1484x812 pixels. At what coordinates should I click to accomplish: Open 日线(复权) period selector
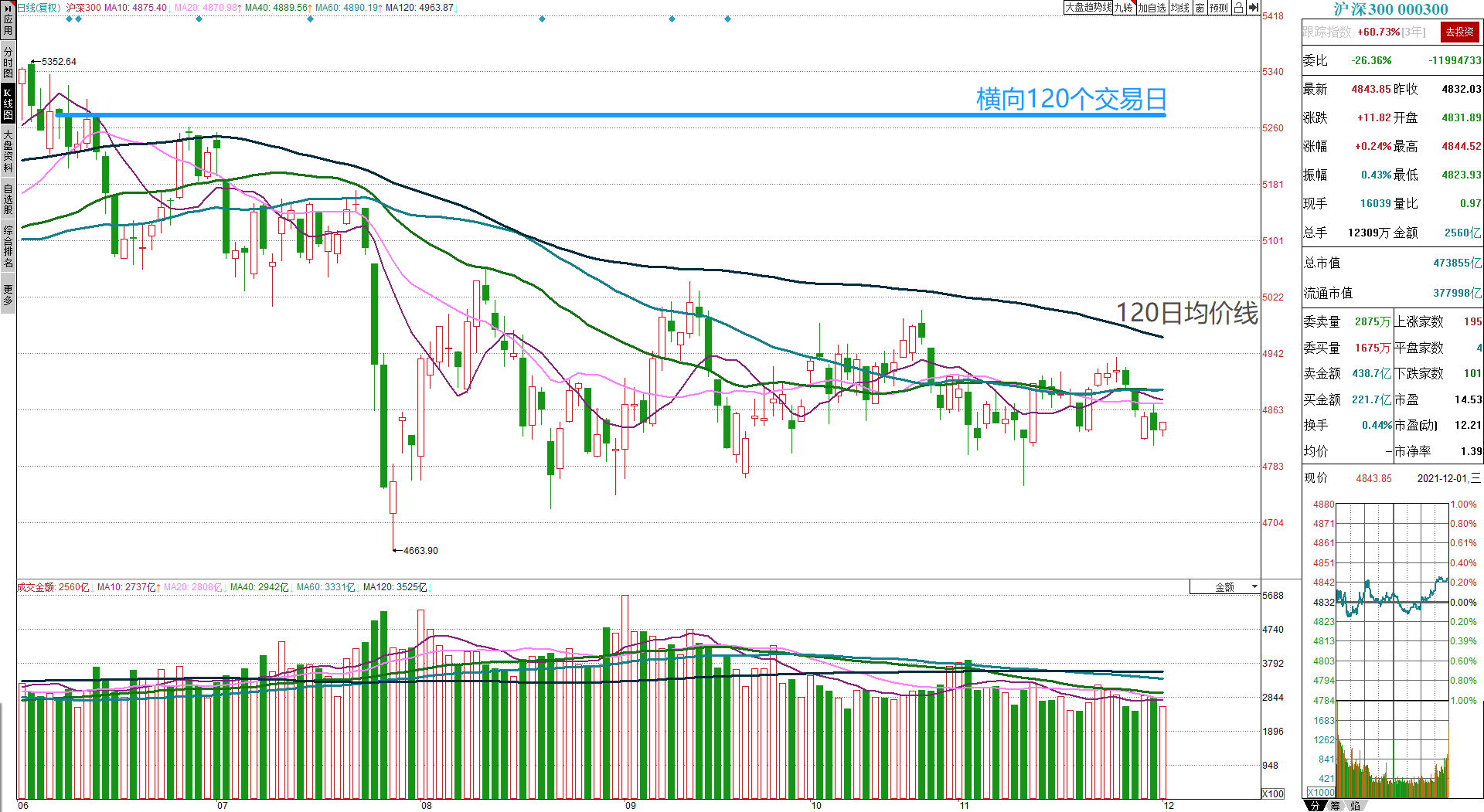pos(39,8)
